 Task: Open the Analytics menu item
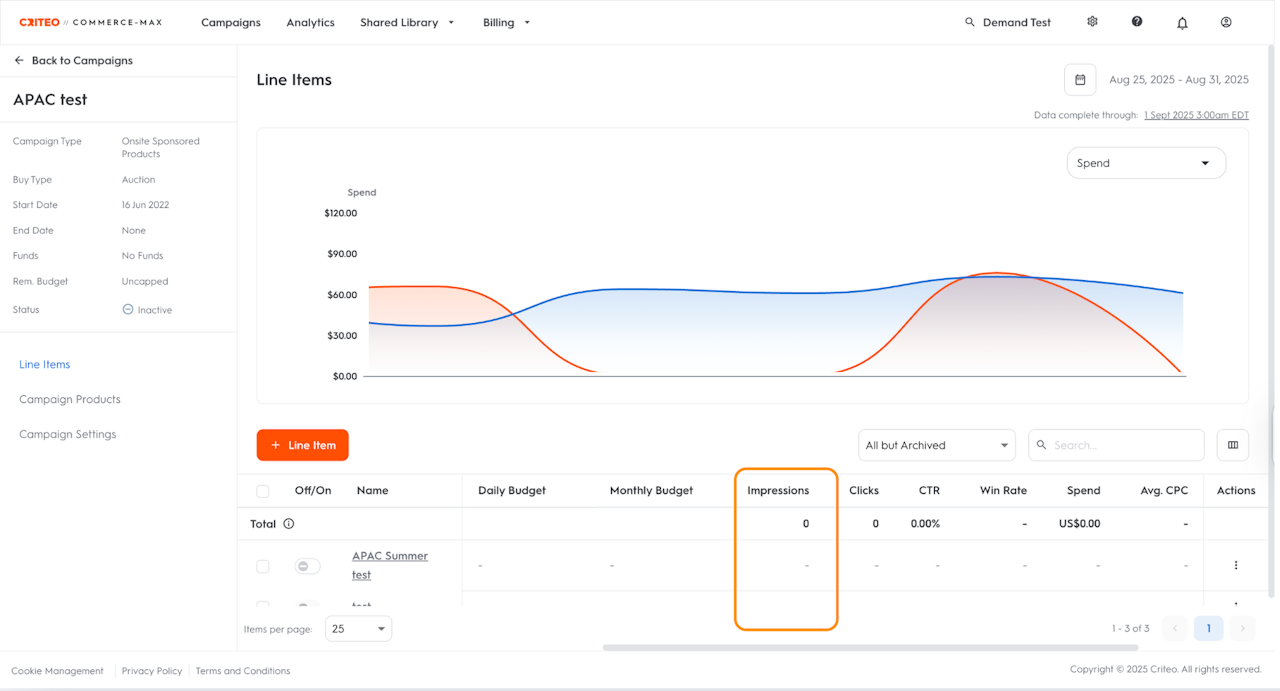[310, 22]
